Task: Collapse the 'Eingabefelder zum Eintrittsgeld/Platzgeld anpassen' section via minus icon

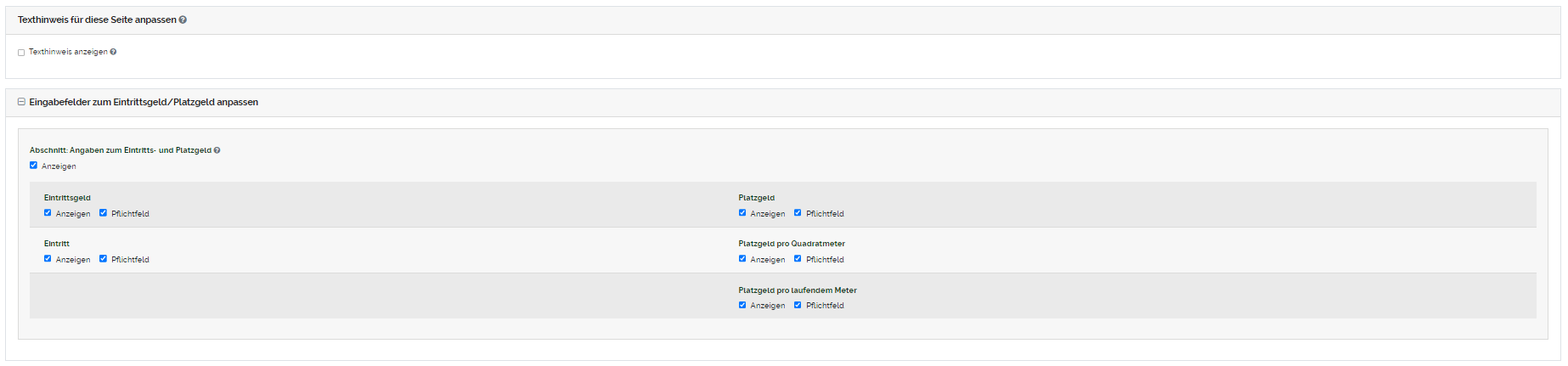Action: pos(21,102)
